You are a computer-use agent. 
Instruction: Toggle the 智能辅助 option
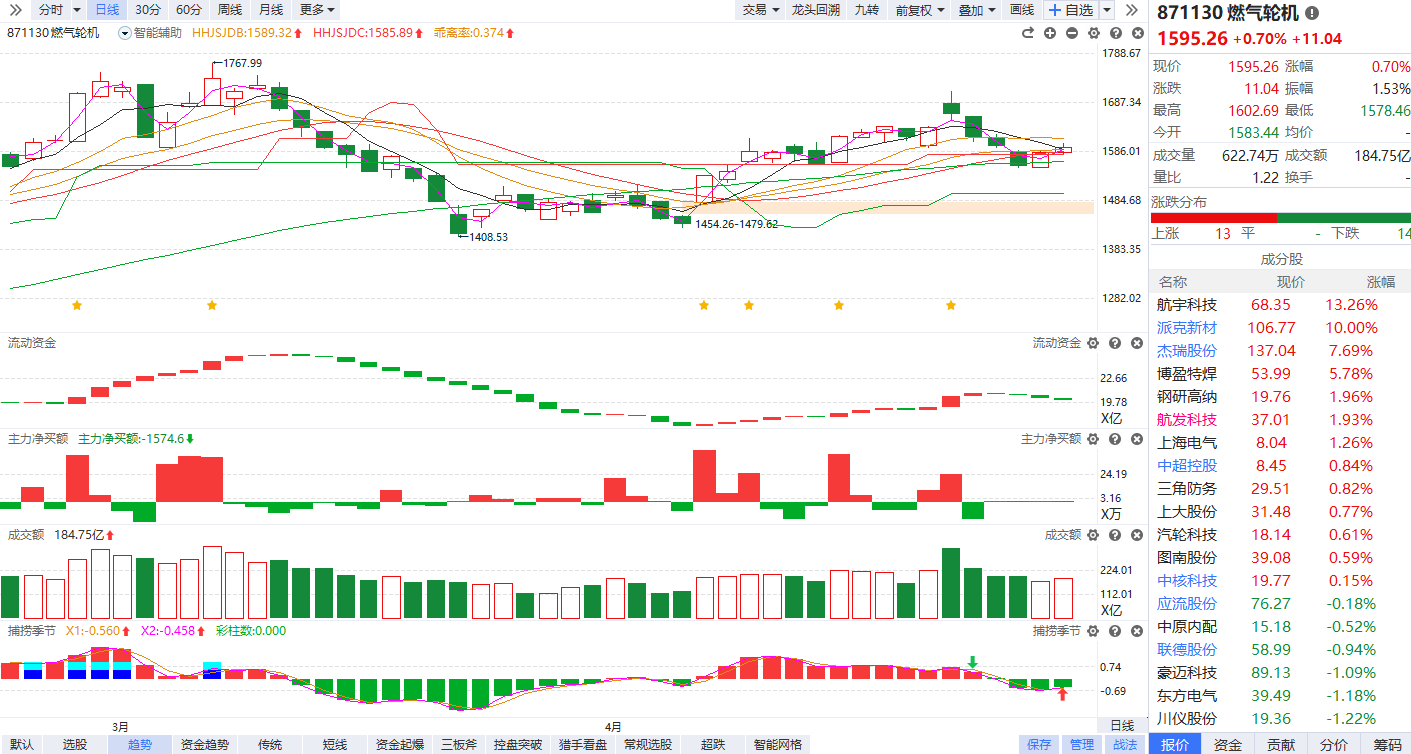click(x=150, y=33)
